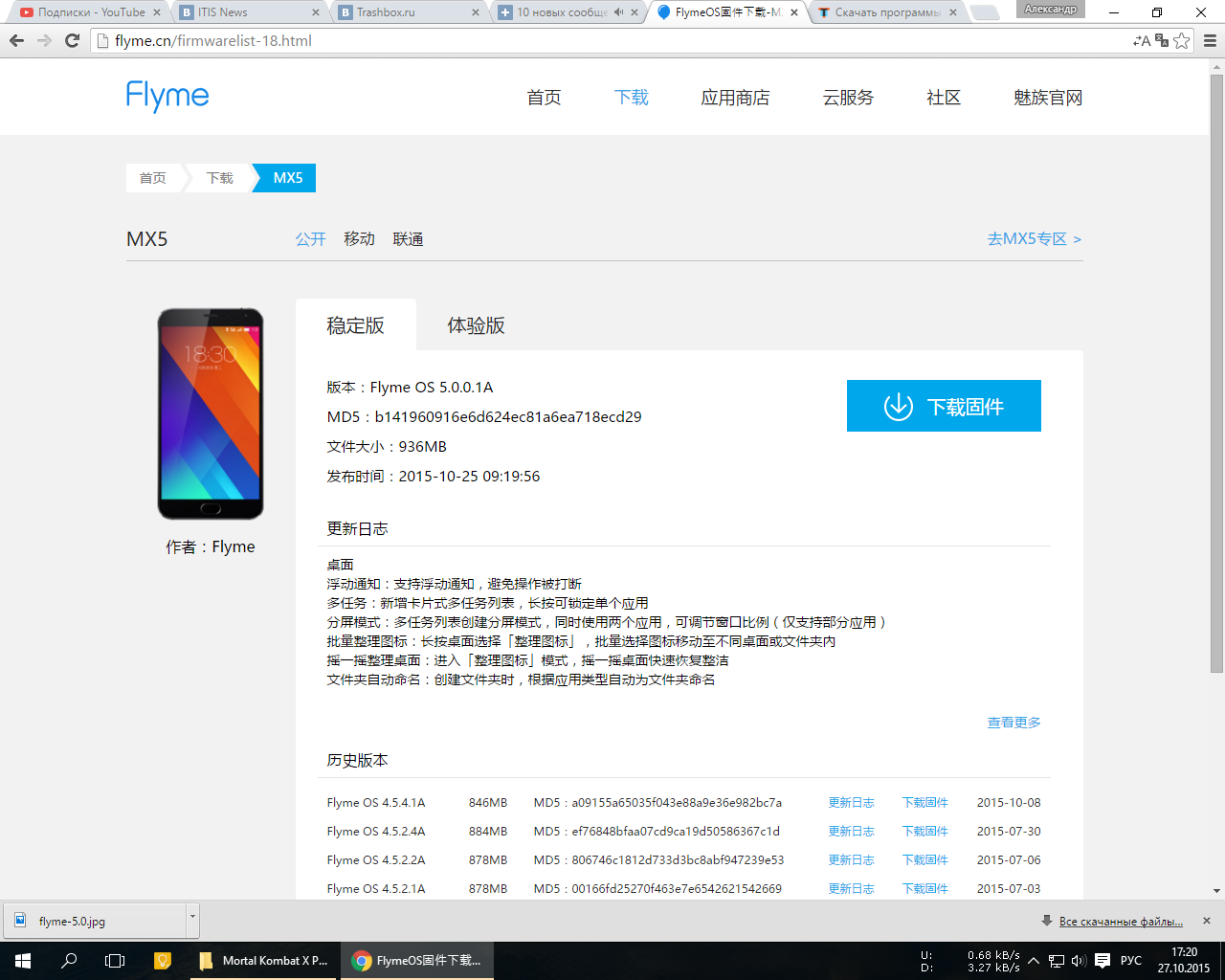1225x980 pixels.
Task: Open 社区 in the top navigation
Action: (x=944, y=98)
